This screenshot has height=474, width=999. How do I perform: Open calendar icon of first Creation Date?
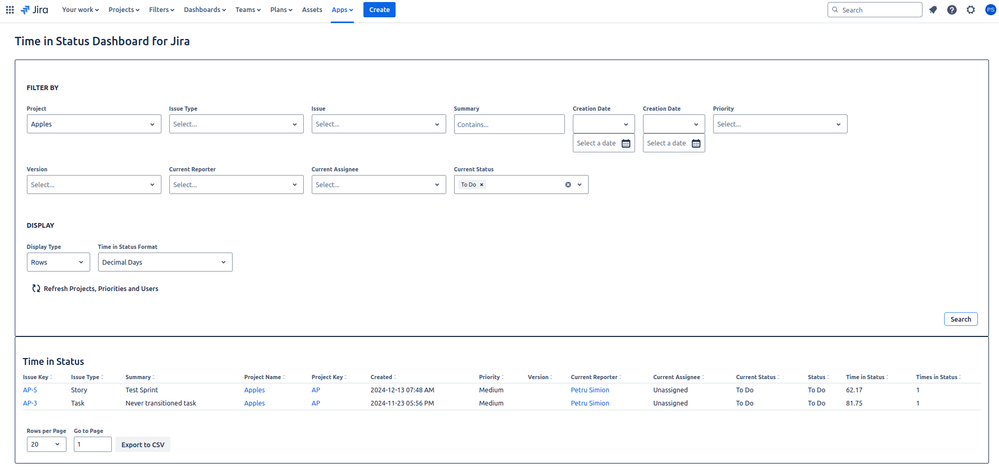pos(626,143)
